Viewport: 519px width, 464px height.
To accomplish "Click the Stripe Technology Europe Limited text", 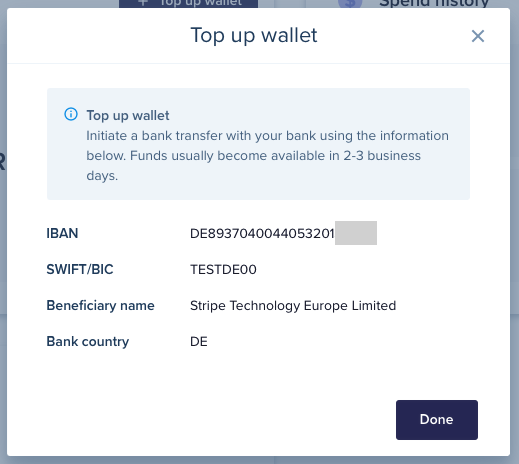I will [x=293, y=306].
